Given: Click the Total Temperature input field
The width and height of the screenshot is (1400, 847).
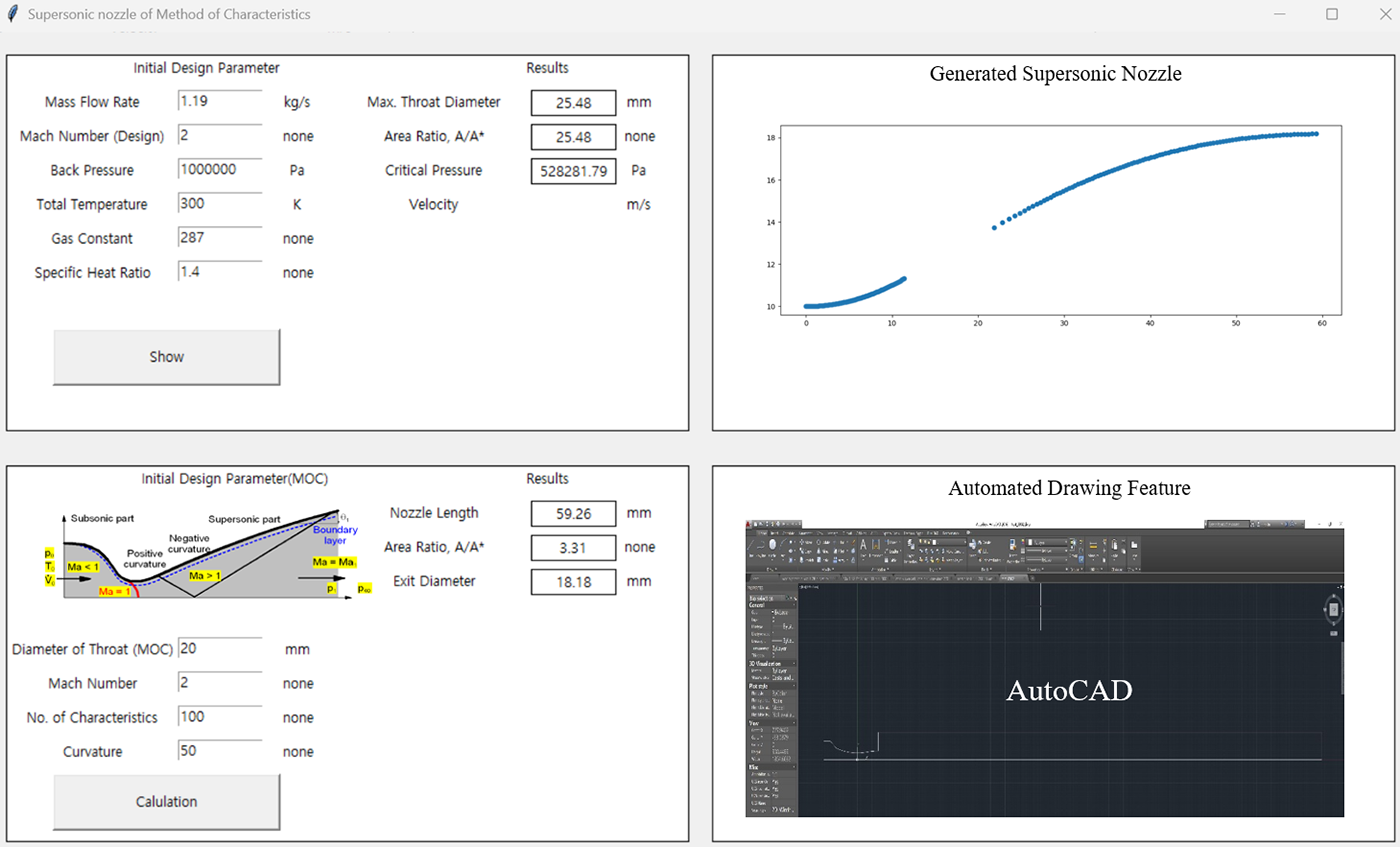Looking at the screenshot, I should click(x=220, y=203).
